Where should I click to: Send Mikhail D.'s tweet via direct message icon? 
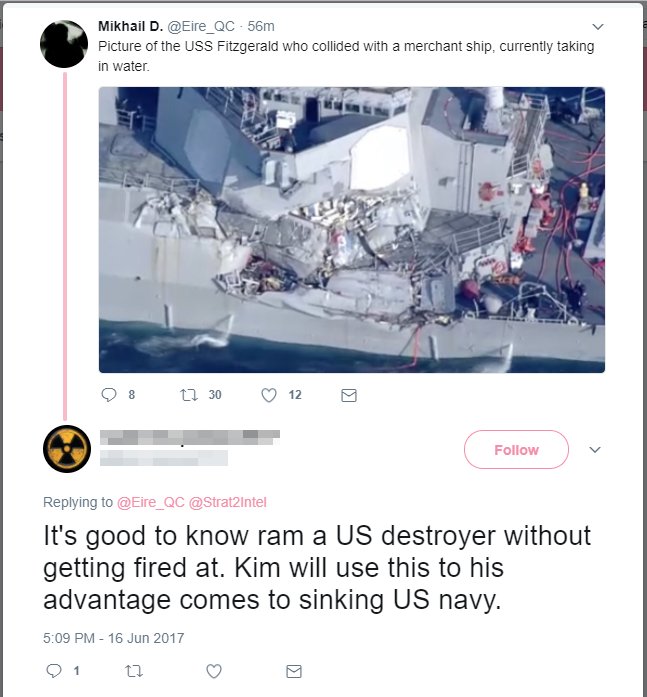(x=349, y=395)
